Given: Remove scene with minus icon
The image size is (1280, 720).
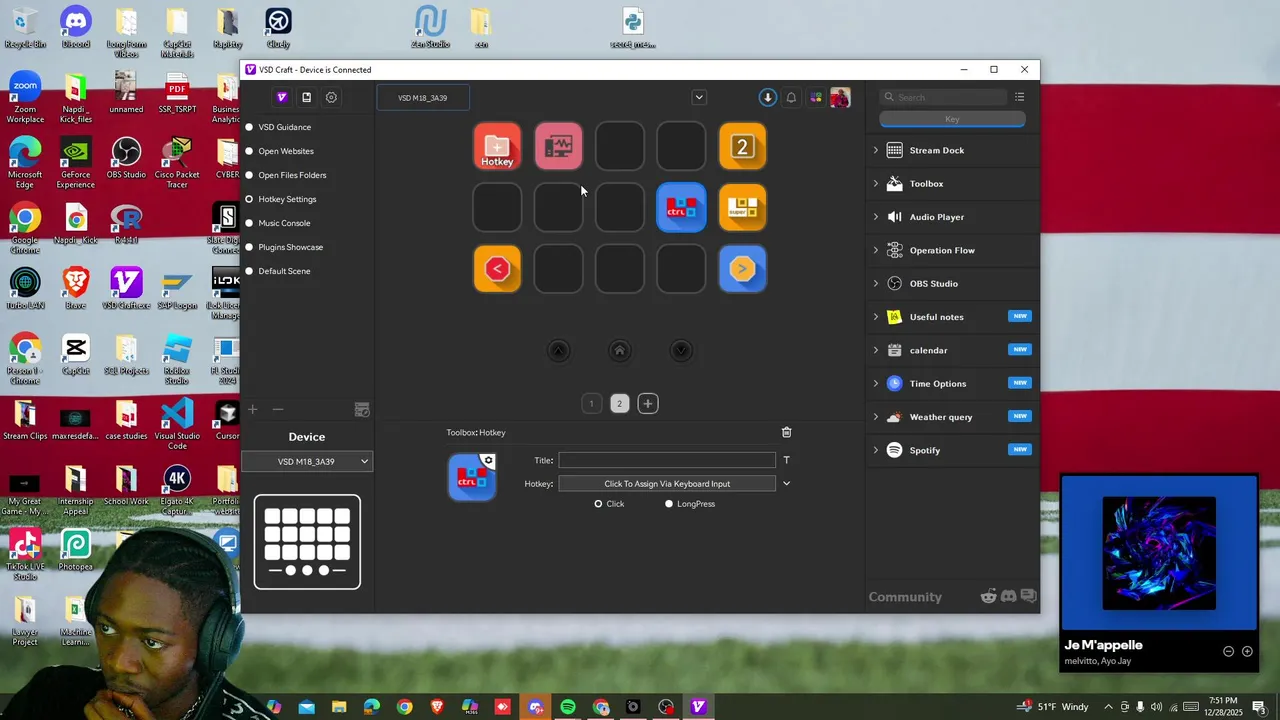Looking at the screenshot, I should [278, 409].
